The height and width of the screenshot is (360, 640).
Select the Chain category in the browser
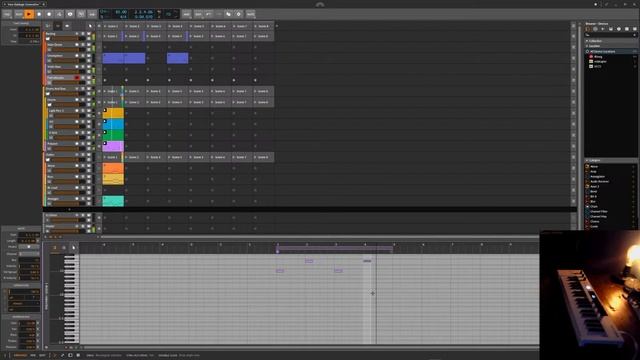coord(594,207)
